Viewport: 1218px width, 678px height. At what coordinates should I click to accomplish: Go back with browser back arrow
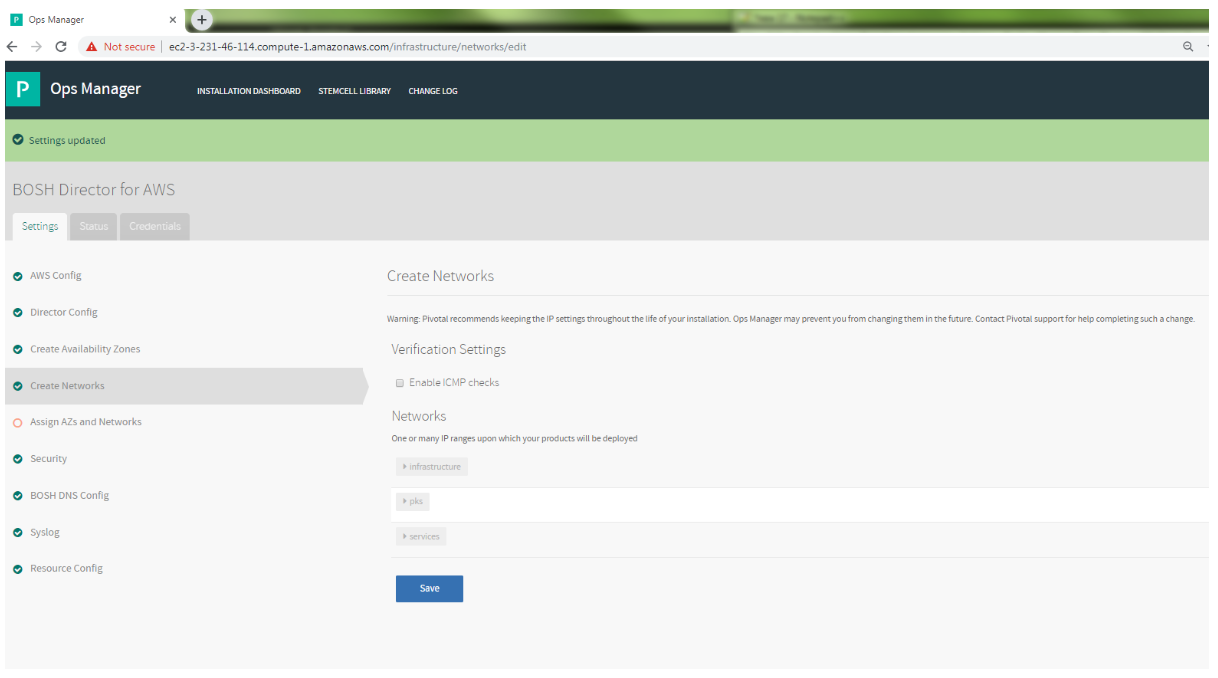(x=12, y=46)
